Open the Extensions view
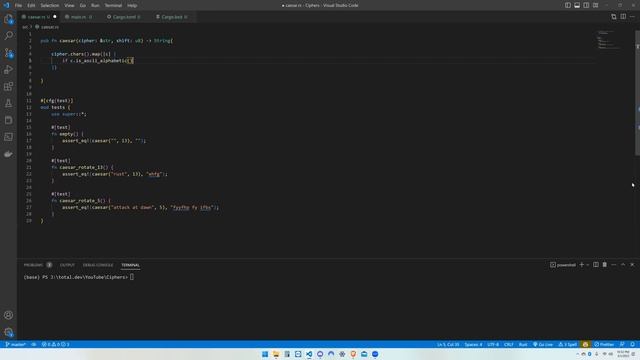 pyautogui.click(x=9, y=87)
